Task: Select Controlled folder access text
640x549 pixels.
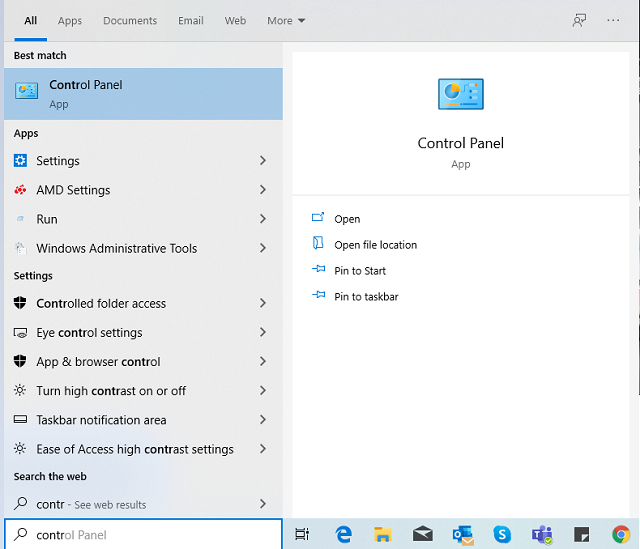Action: point(101,304)
